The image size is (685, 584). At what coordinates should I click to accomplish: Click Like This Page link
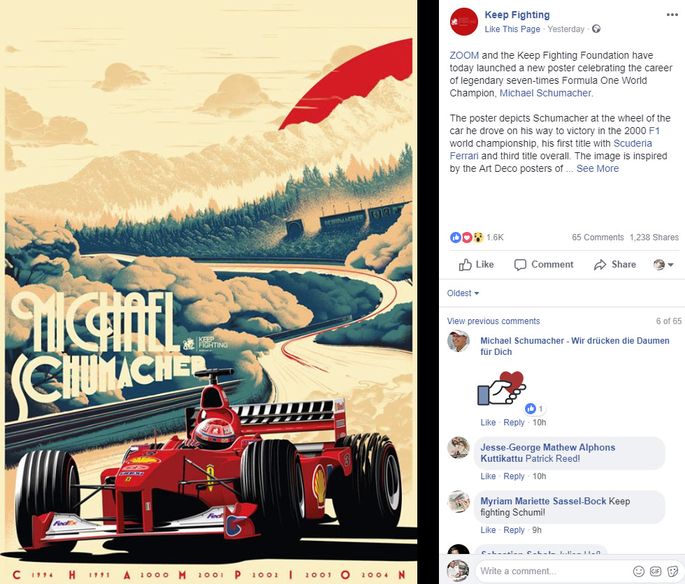(x=512, y=29)
